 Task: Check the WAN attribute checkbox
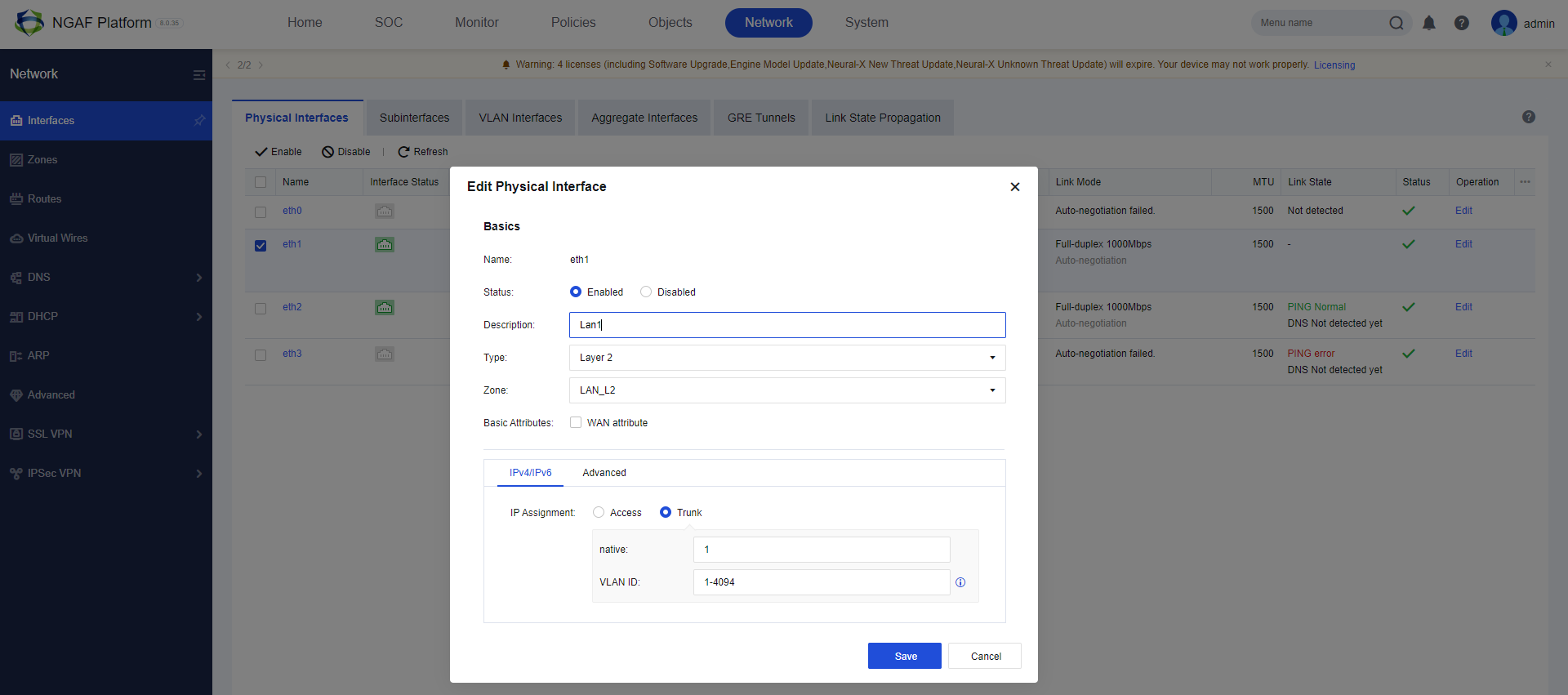pos(576,422)
